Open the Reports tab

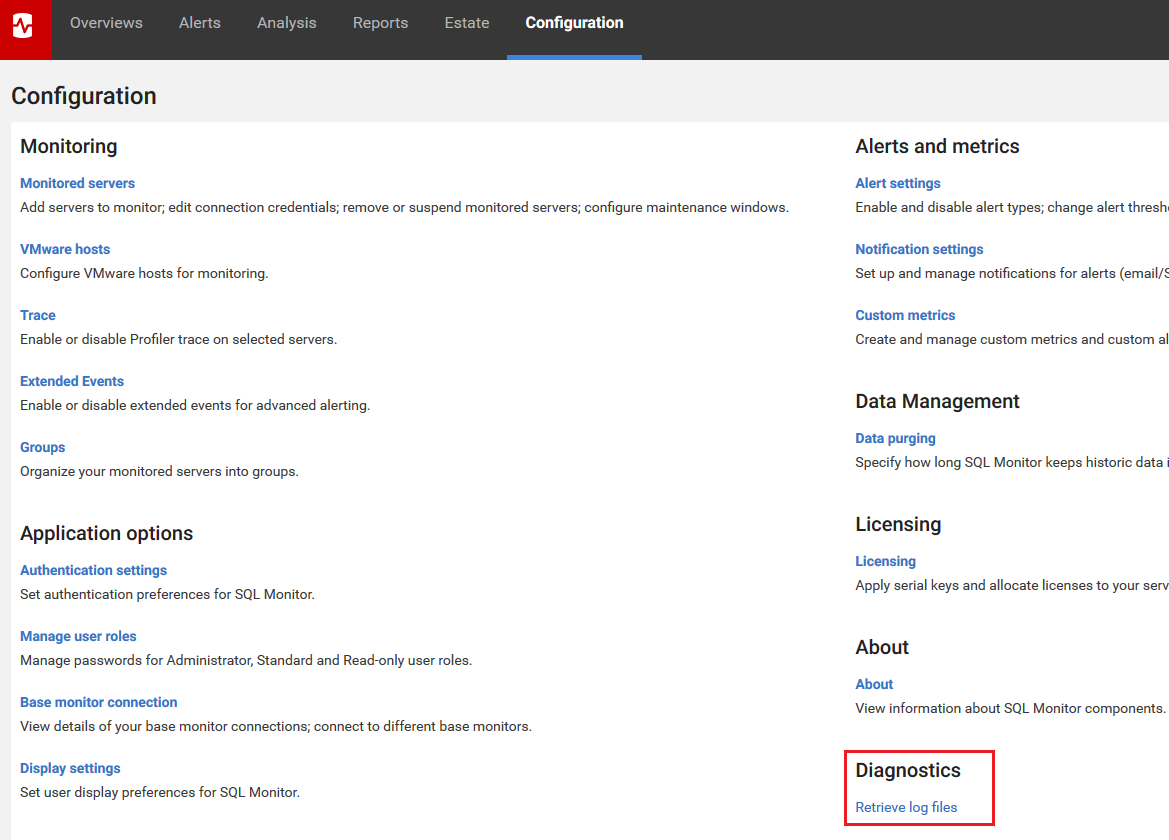tap(380, 23)
